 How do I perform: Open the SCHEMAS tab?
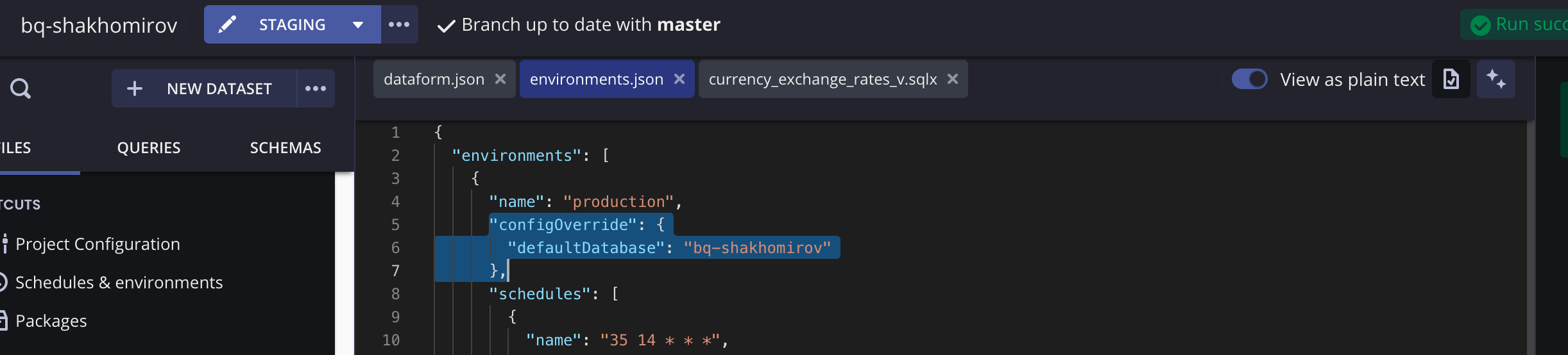click(285, 148)
